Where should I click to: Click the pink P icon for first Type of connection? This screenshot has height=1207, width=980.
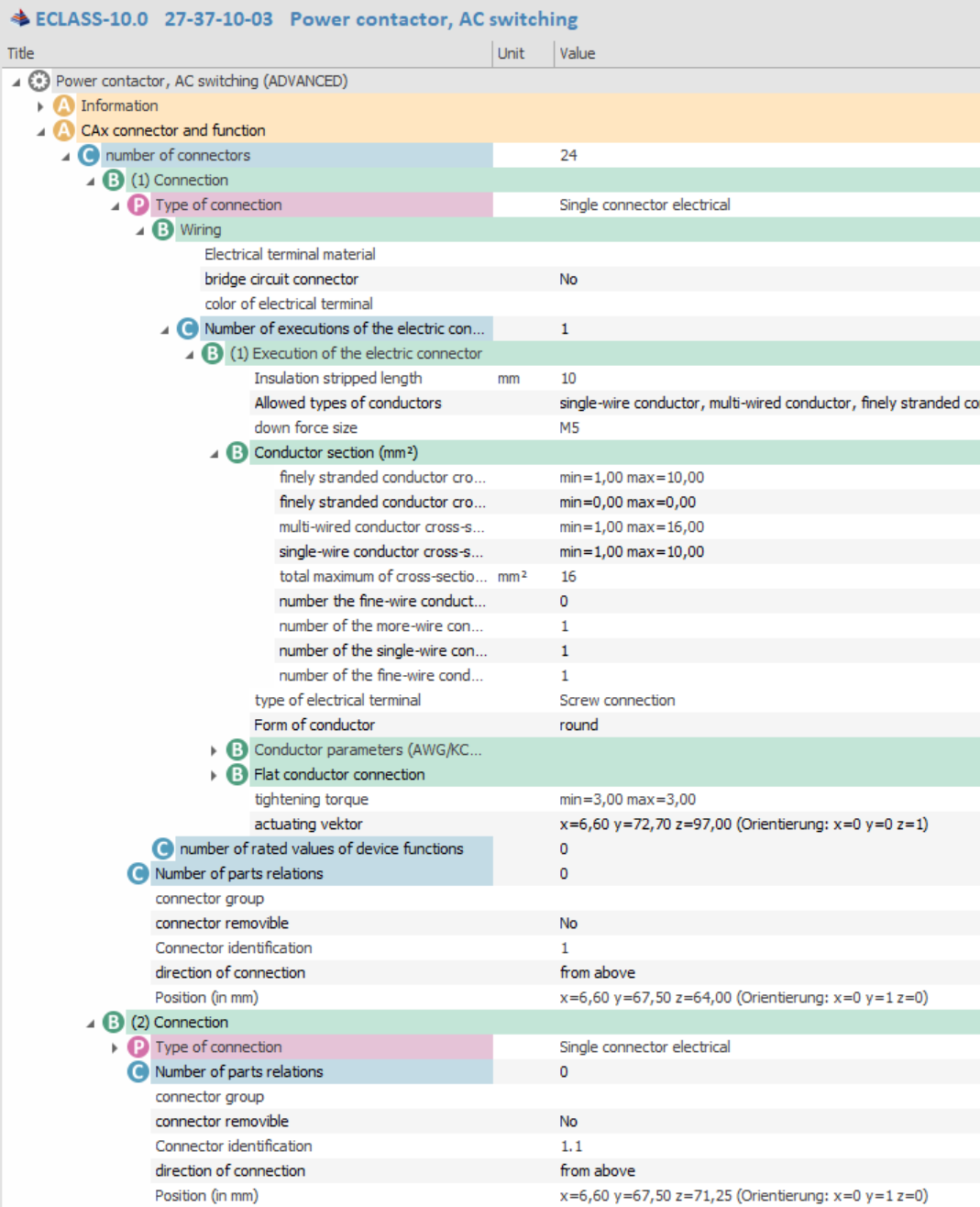[138, 205]
